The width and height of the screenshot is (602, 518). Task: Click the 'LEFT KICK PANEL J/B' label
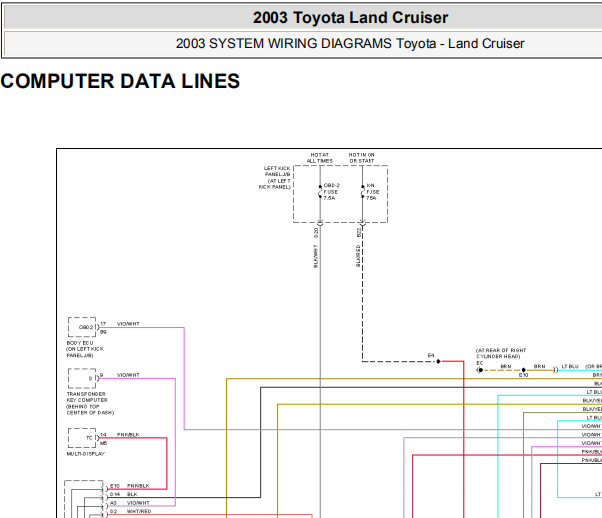pyautogui.click(x=275, y=177)
